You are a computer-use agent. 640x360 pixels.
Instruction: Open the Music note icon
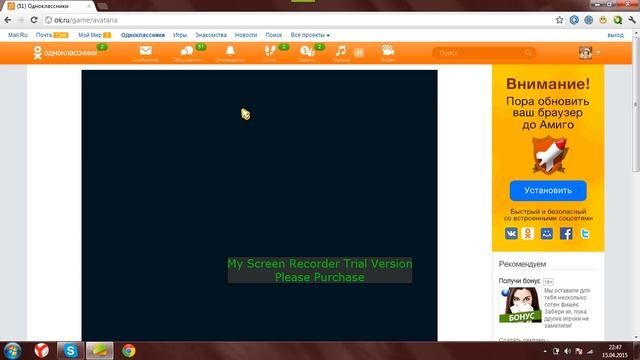click(x=340, y=51)
